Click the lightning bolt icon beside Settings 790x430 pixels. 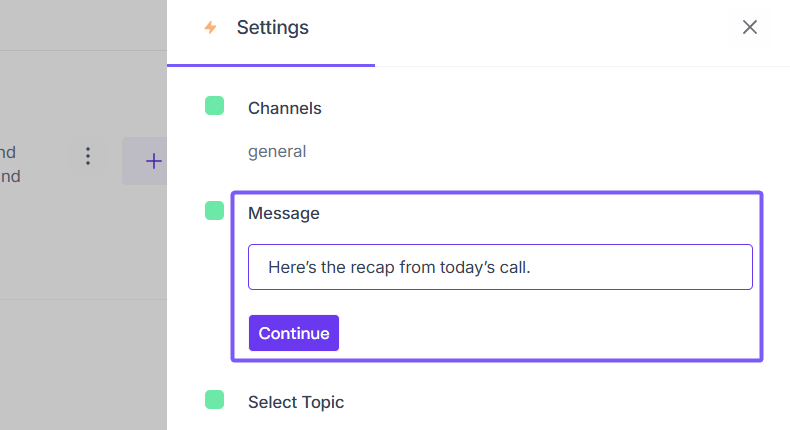coord(210,28)
